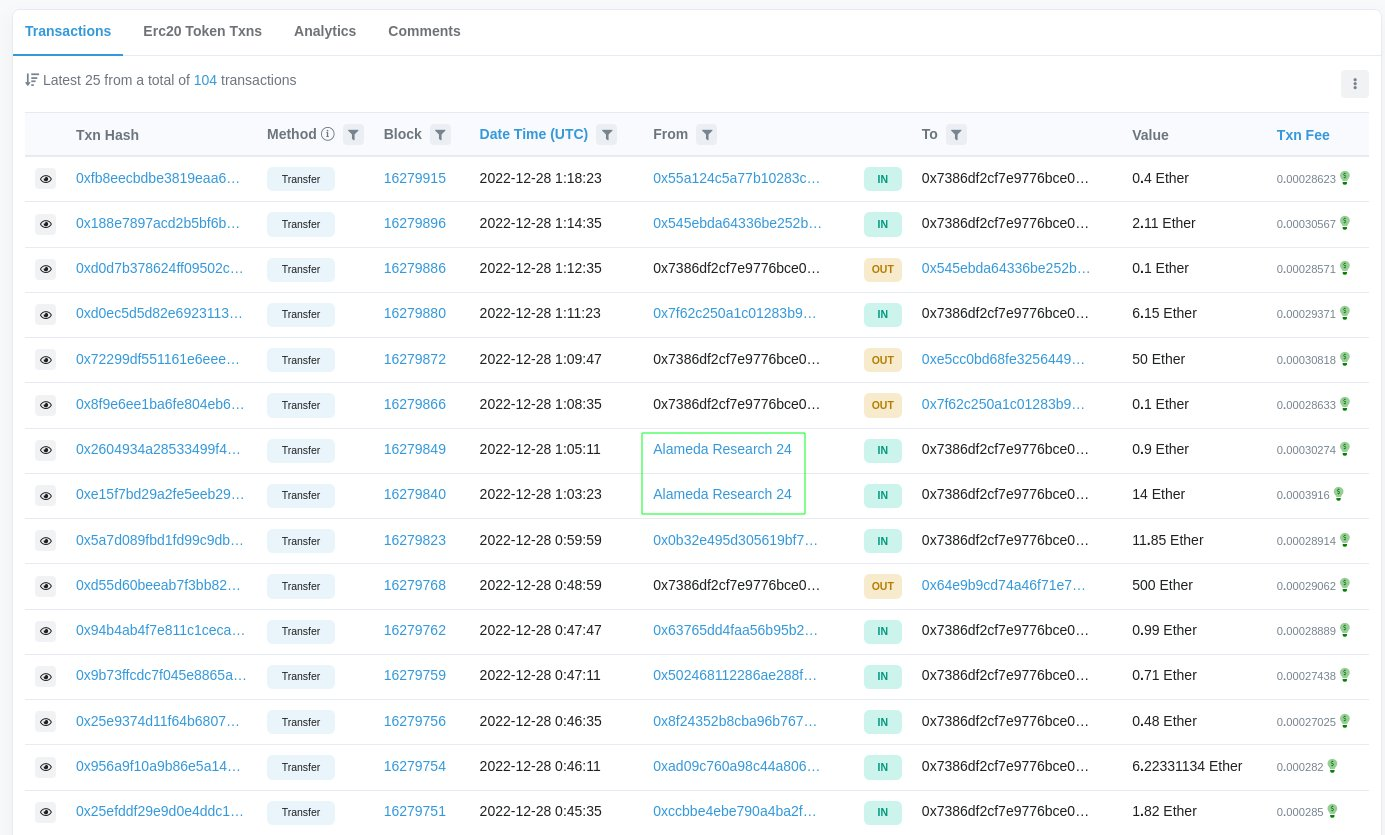Click the sort icon beside Latest 25

32,80
